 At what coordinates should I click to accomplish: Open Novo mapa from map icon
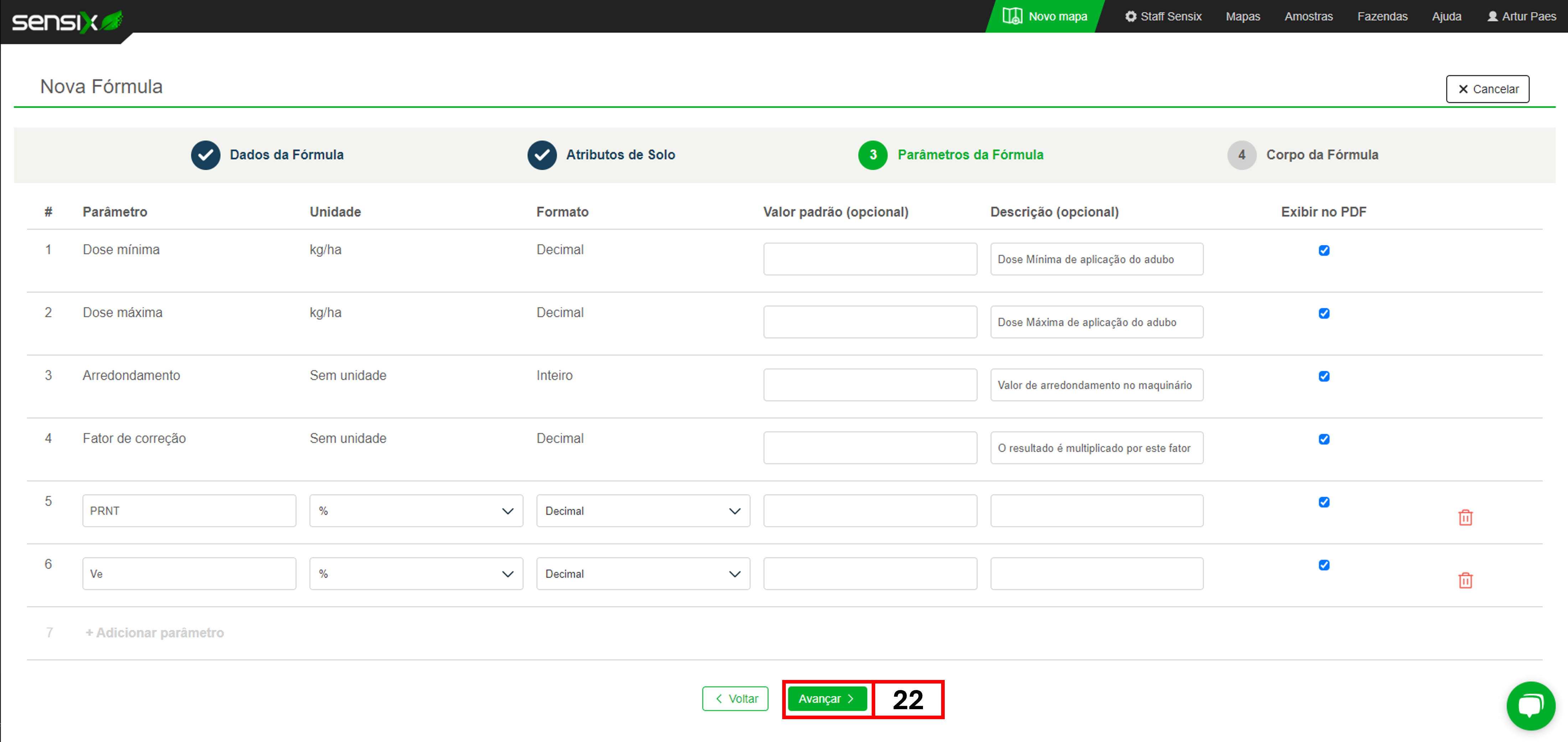click(1012, 16)
